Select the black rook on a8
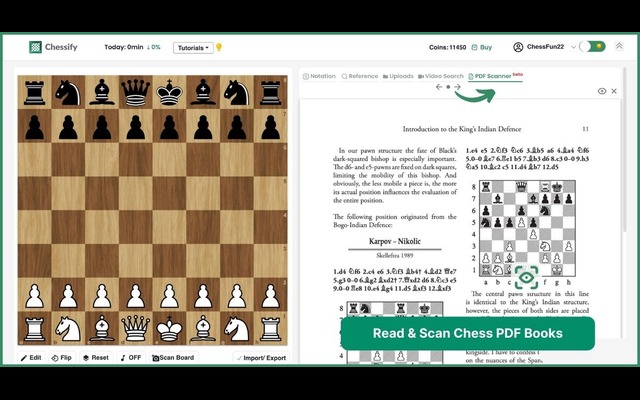The image size is (640, 400). click(34, 92)
